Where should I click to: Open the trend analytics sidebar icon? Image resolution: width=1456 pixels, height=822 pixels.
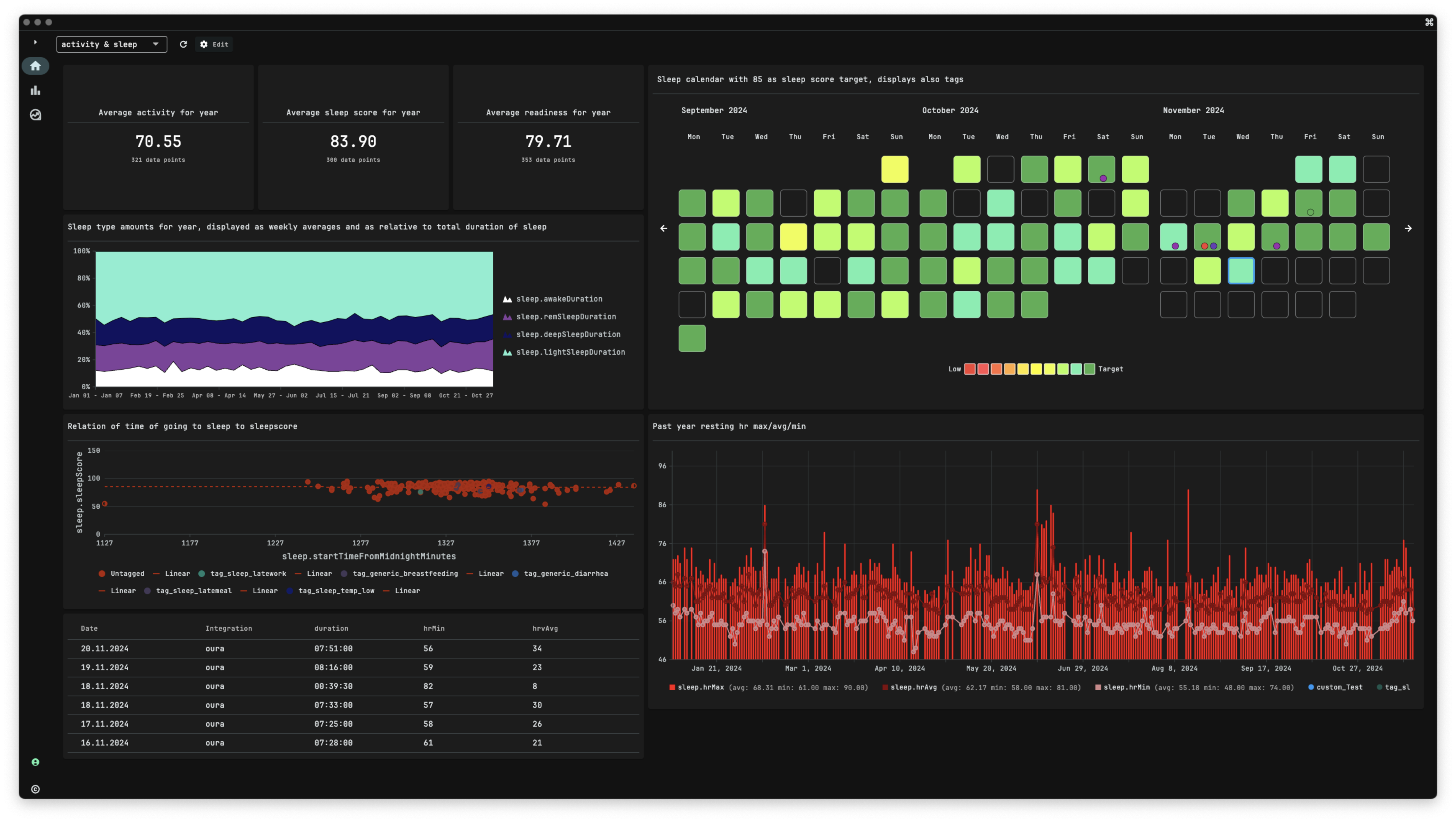pyautogui.click(x=35, y=115)
